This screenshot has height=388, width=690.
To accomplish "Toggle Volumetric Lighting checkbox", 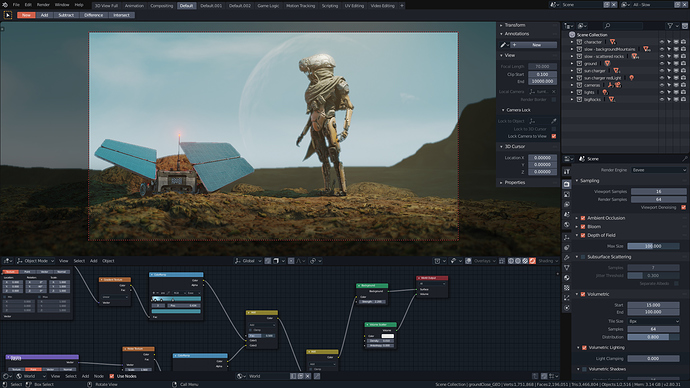I will [584, 348].
